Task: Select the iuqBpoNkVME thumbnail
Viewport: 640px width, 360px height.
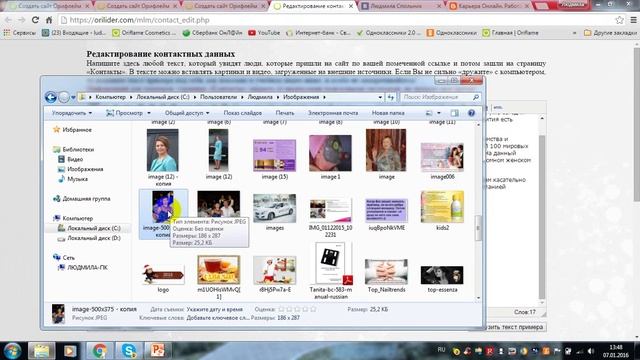Action: point(386,210)
